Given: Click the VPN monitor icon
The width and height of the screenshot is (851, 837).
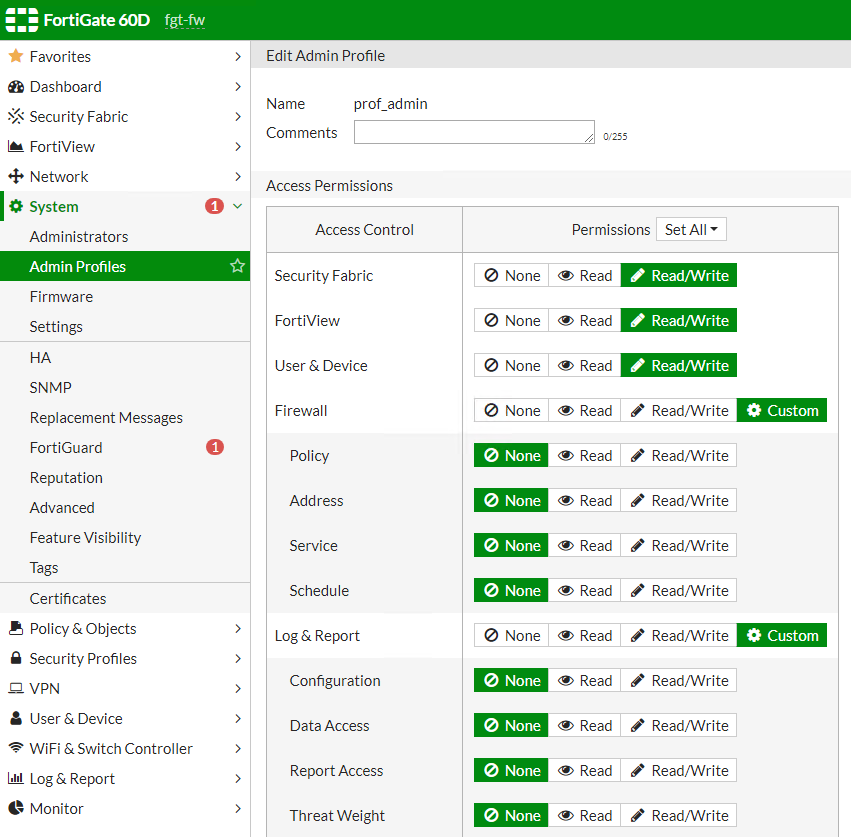Looking at the screenshot, I should (x=15, y=689).
